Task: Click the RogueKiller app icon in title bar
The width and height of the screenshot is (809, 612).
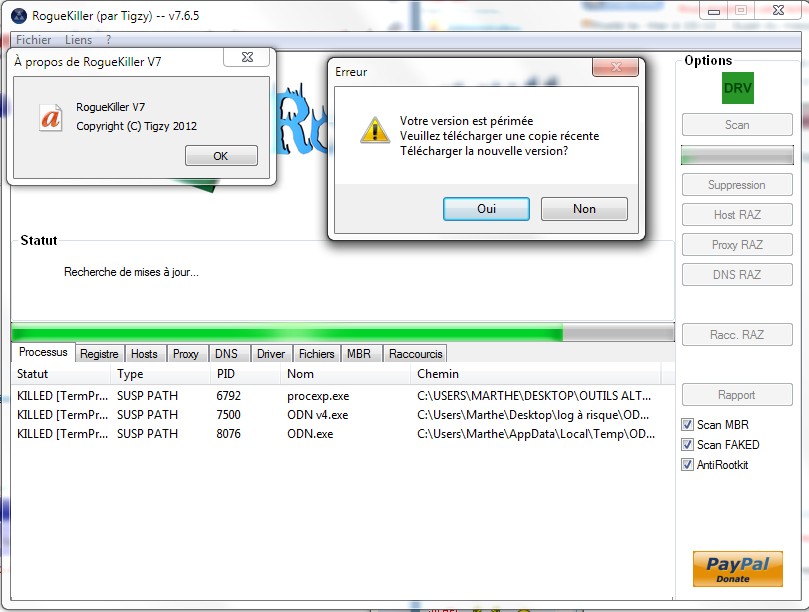Action: (x=19, y=16)
